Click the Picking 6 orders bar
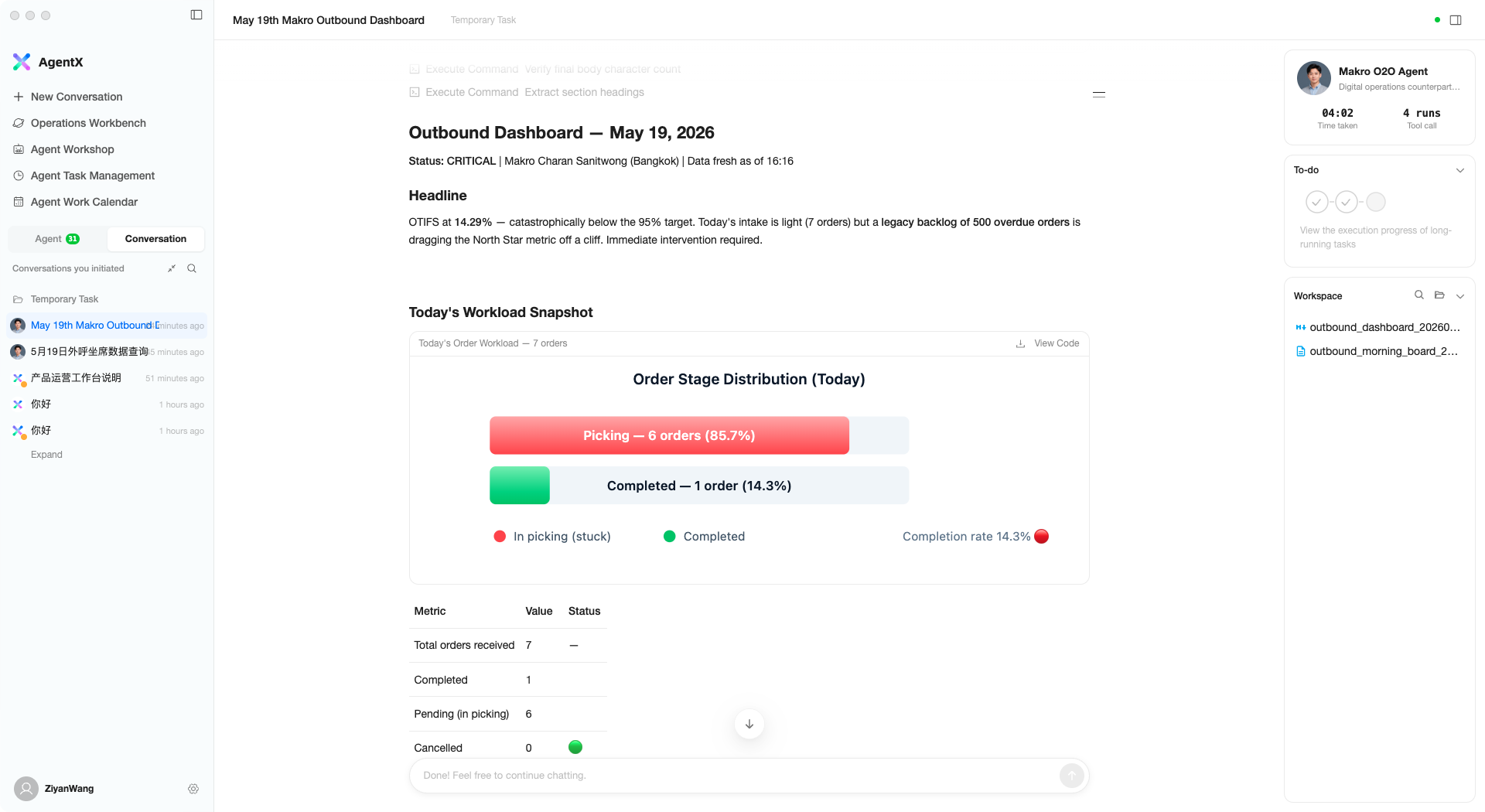Screen dimensions: 1485x812 coord(669,435)
